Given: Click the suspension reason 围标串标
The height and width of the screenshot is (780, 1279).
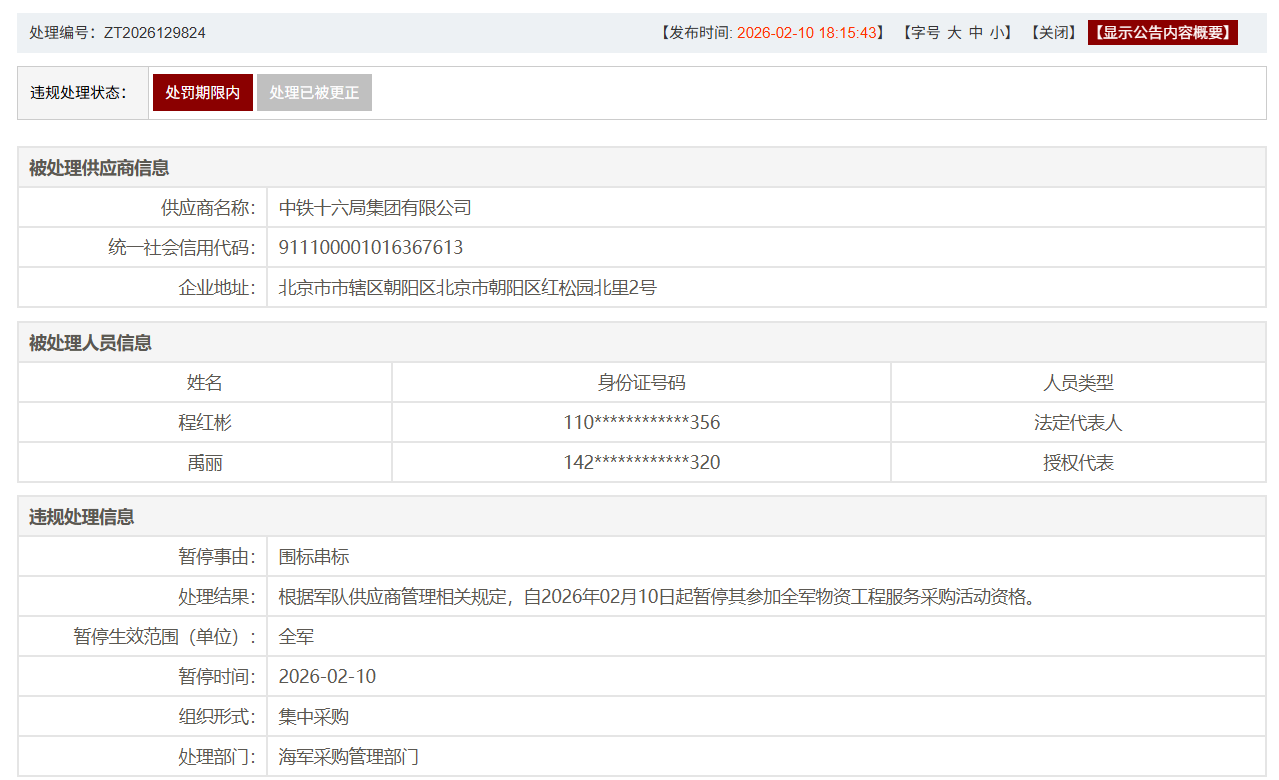Looking at the screenshot, I should pos(314,557).
